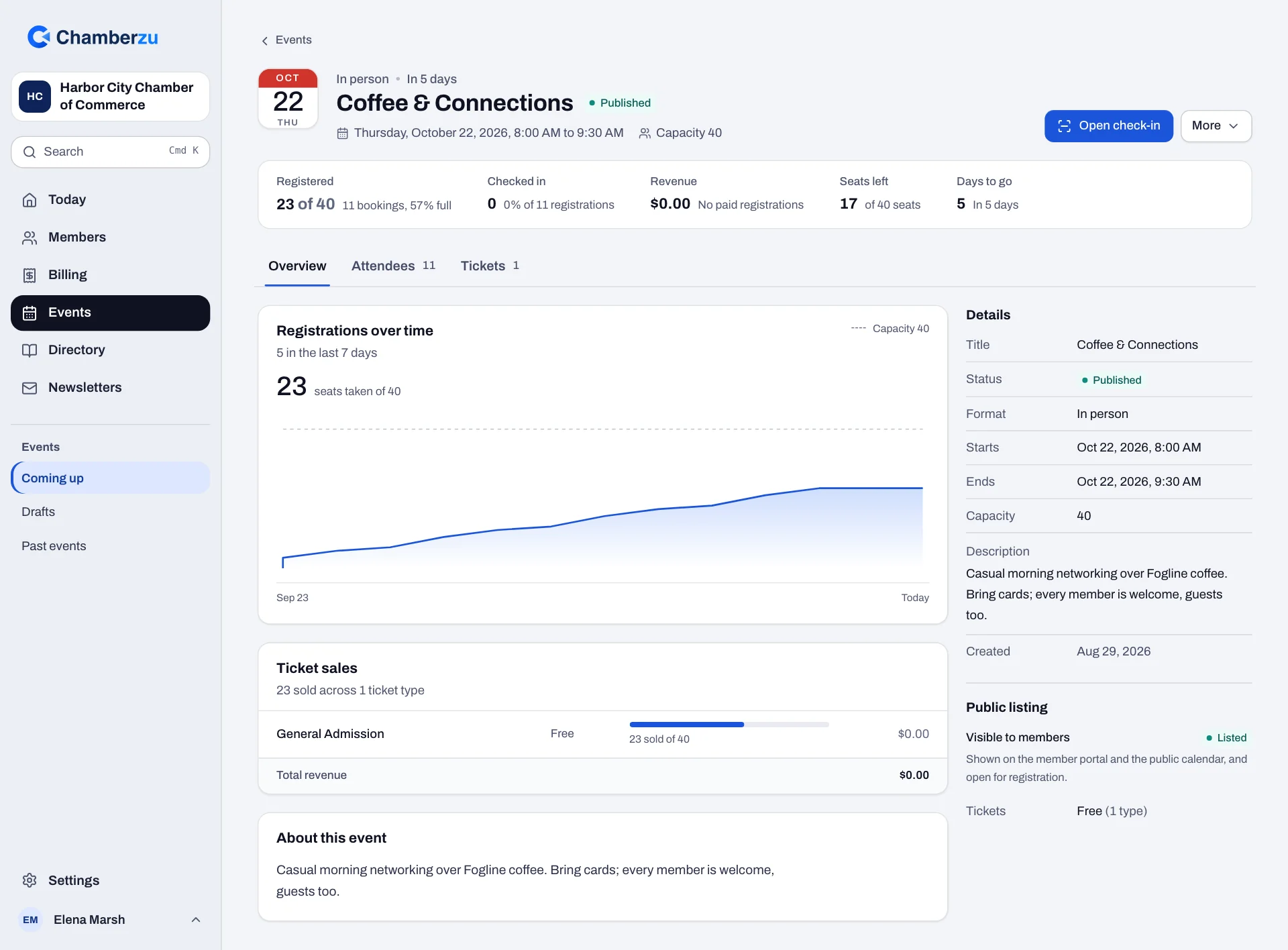Click the Chamberzu logo icon
Screen dimensions: 1288x950
[x=39, y=37]
